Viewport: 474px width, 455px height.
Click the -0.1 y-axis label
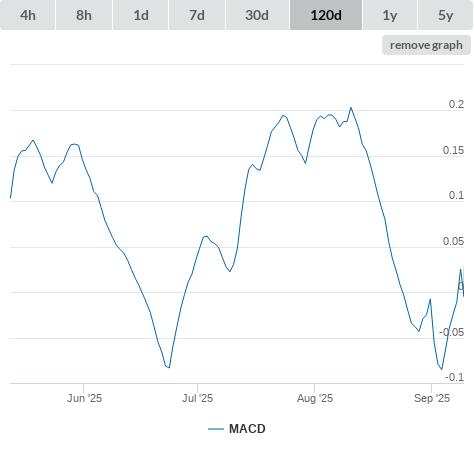pyautogui.click(x=454, y=377)
